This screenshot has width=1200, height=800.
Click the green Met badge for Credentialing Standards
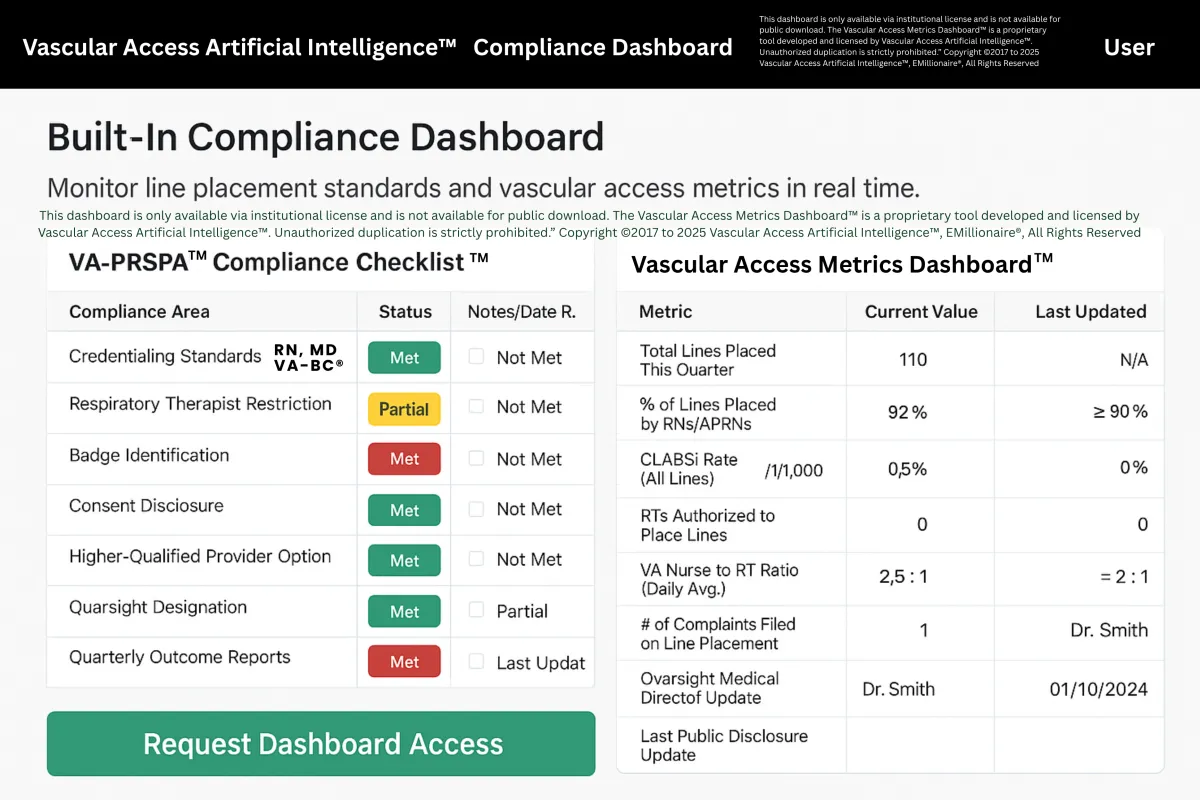click(x=404, y=358)
